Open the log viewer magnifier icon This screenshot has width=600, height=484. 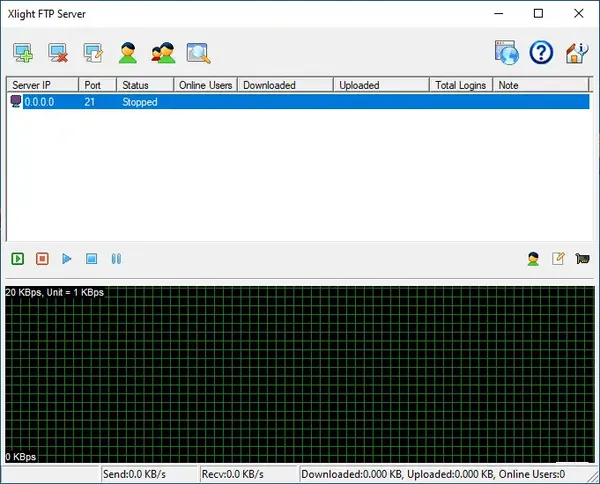click(199, 53)
